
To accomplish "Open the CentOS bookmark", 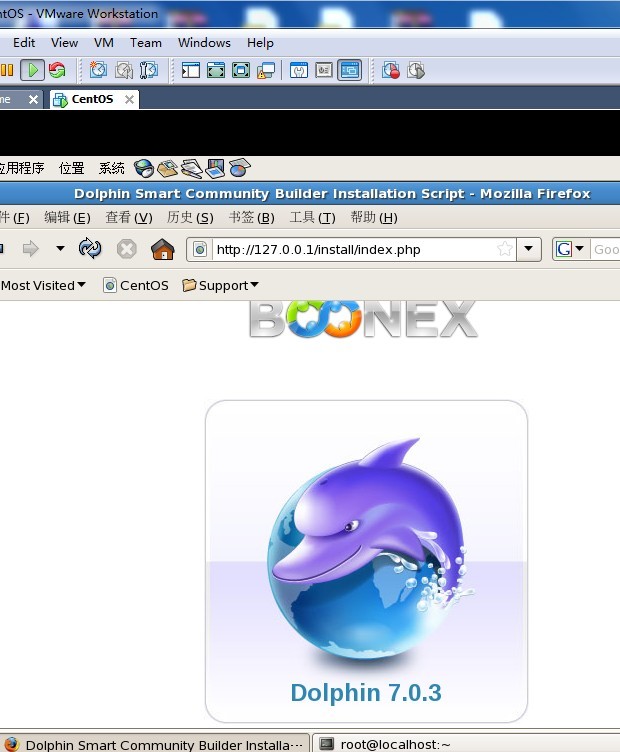I will pos(136,285).
